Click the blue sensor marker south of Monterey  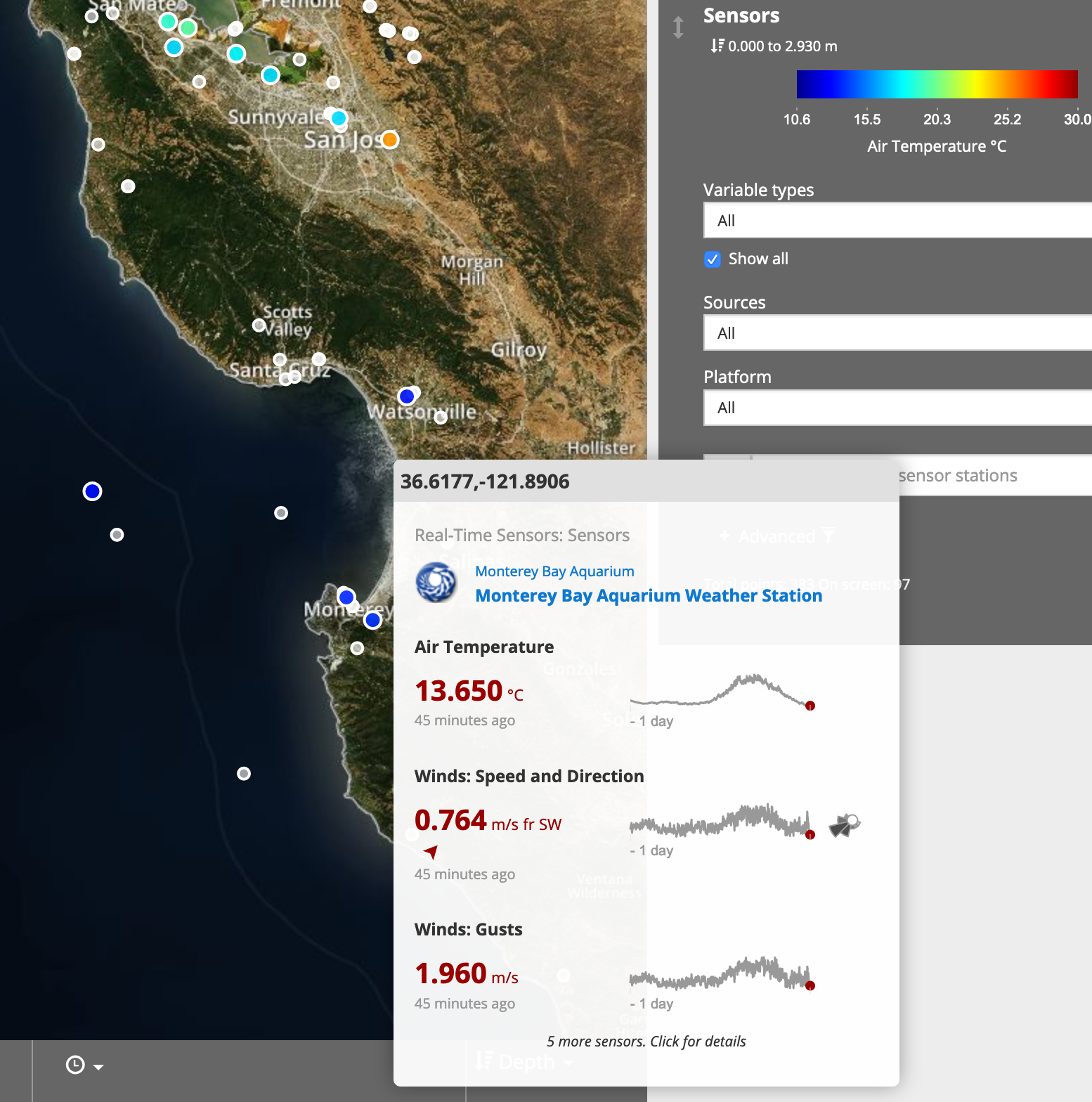(373, 620)
